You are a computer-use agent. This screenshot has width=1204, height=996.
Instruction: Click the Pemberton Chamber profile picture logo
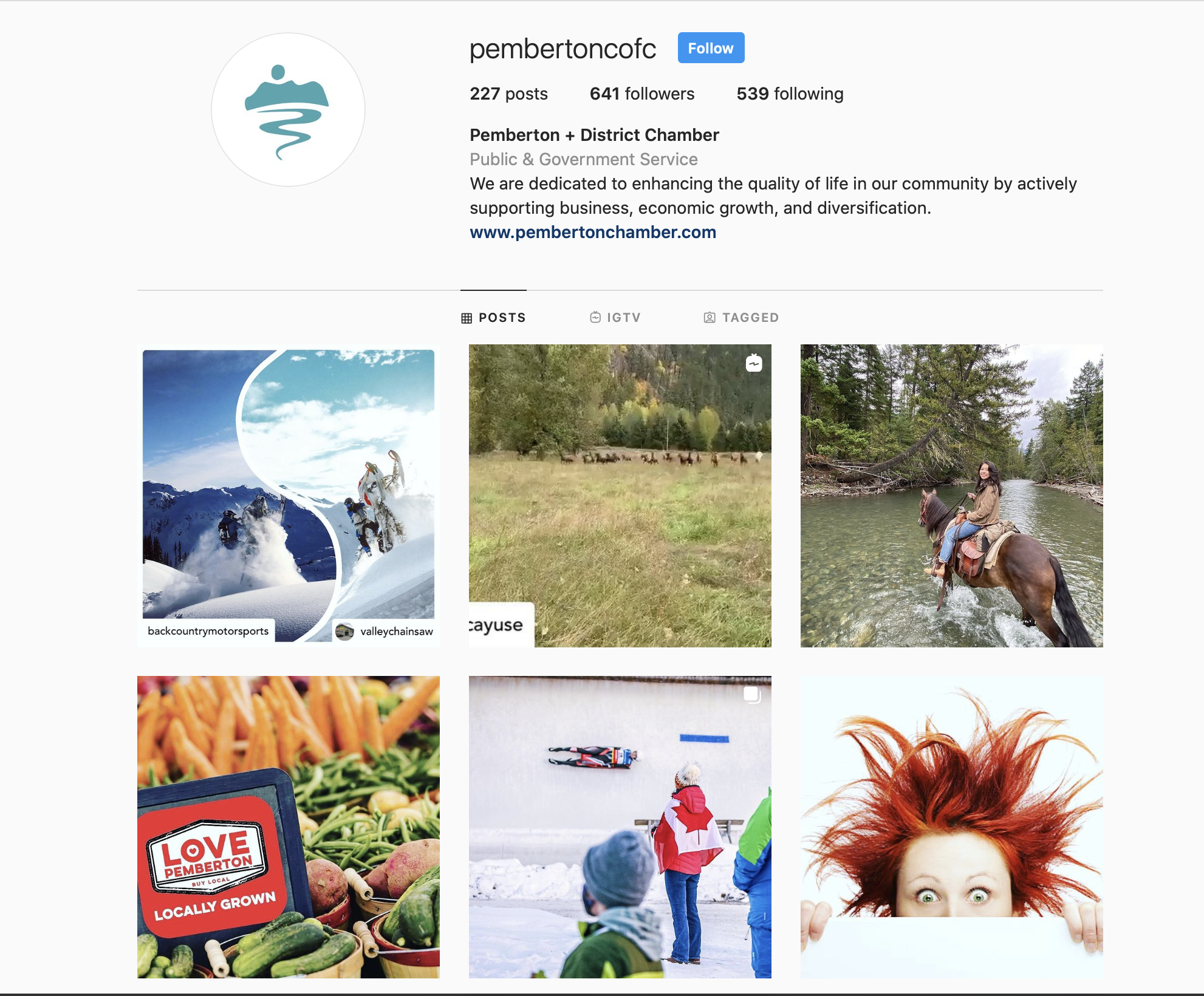(x=288, y=110)
